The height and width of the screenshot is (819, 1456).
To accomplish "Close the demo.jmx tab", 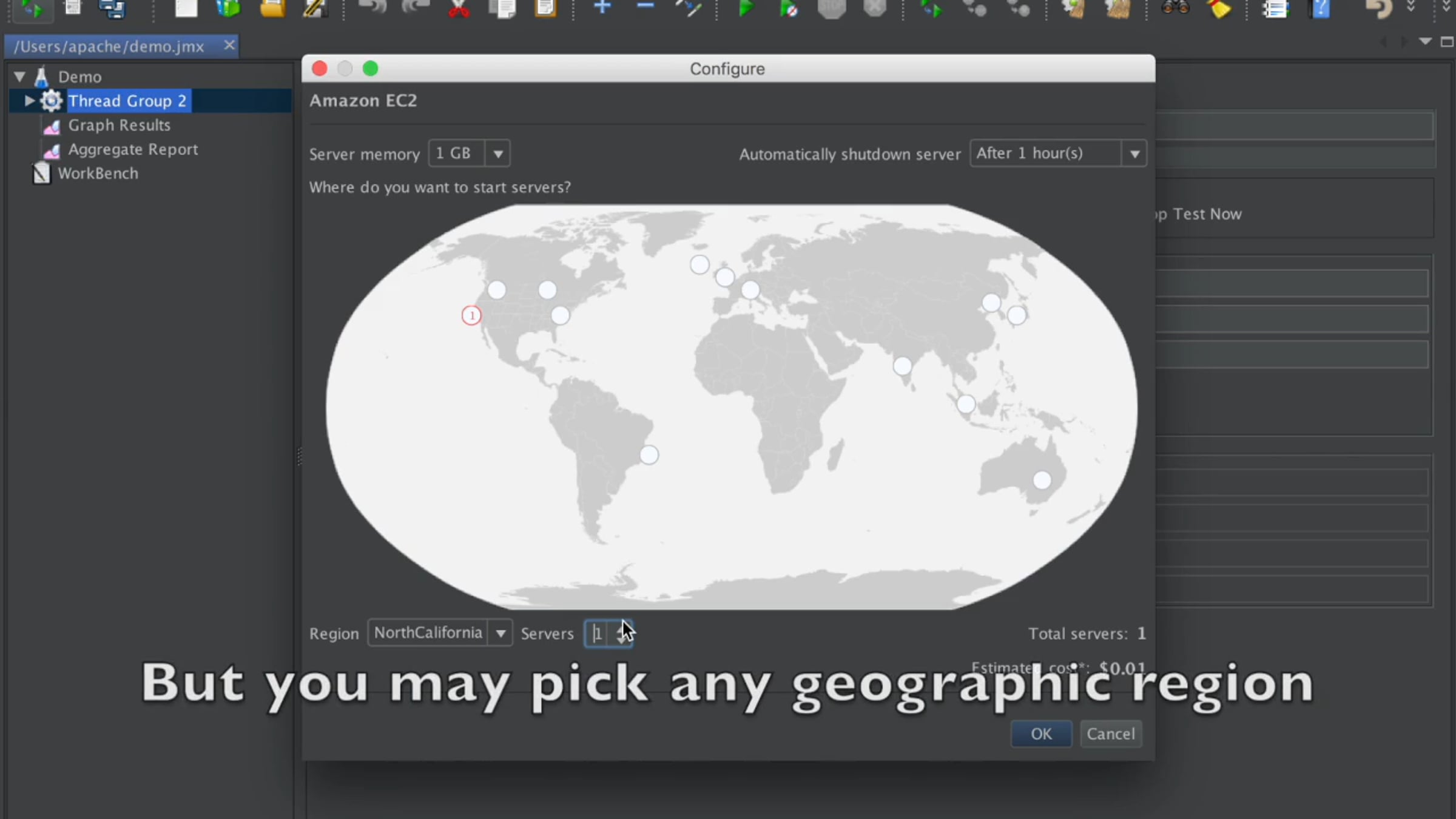I will (x=229, y=45).
